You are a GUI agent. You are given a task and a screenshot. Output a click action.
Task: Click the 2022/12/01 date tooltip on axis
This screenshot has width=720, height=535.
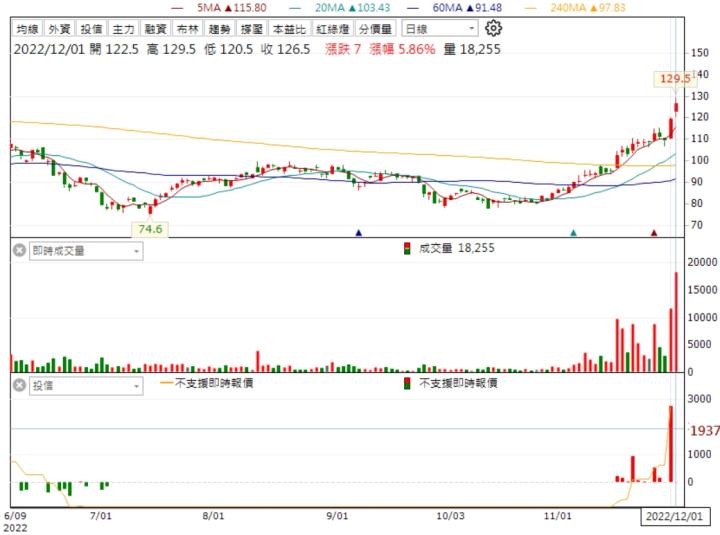tap(674, 516)
